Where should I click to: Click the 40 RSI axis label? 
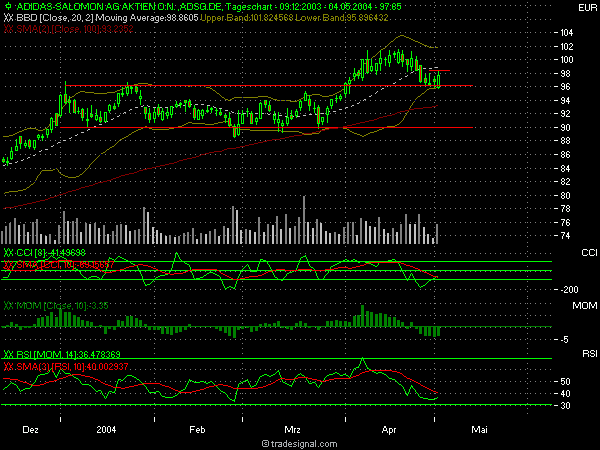pyautogui.click(x=565, y=394)
